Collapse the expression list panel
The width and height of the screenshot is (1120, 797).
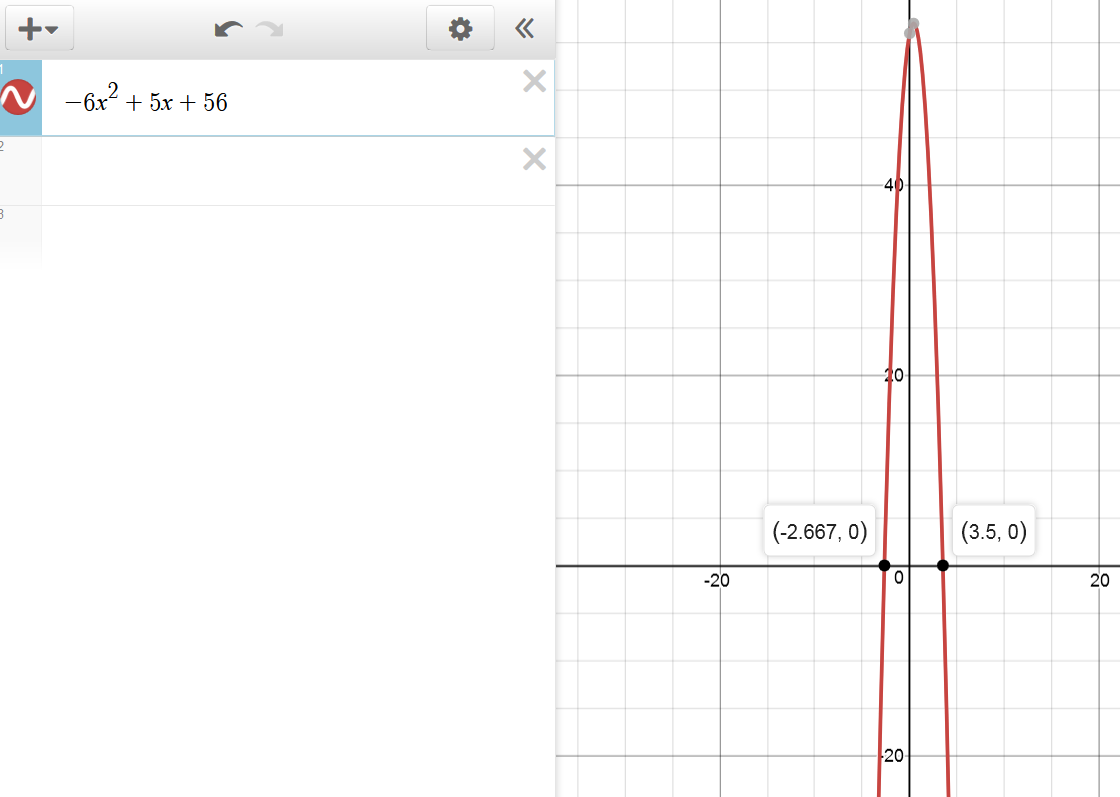(524, 29)
